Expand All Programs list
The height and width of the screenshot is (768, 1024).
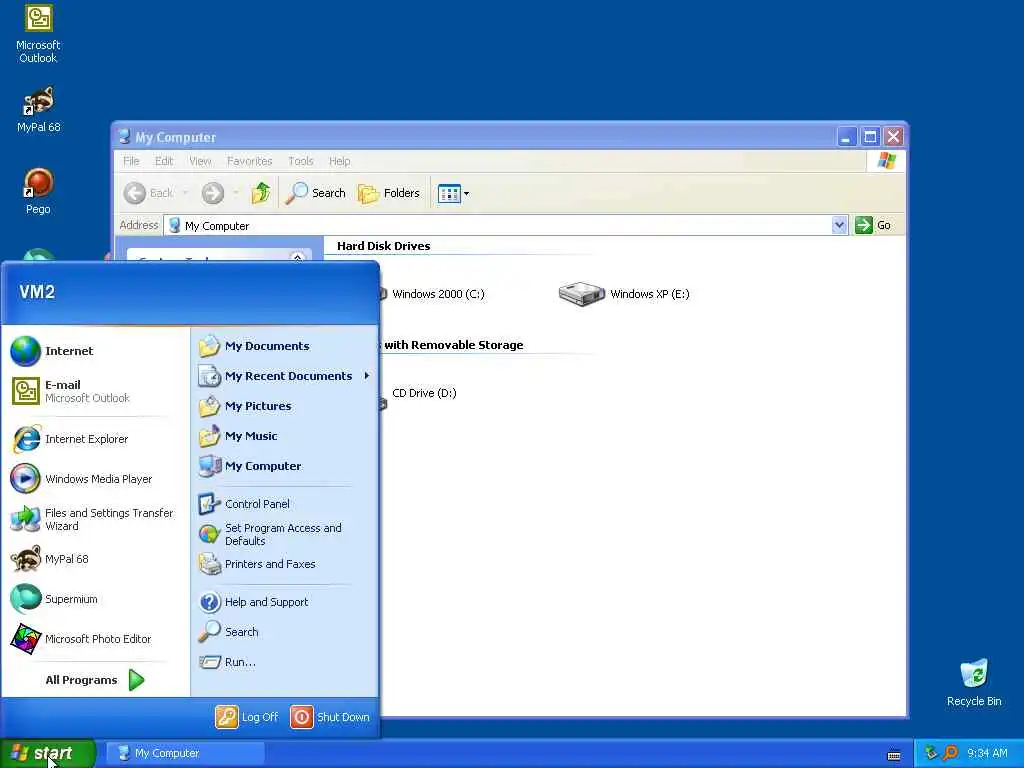95,680
